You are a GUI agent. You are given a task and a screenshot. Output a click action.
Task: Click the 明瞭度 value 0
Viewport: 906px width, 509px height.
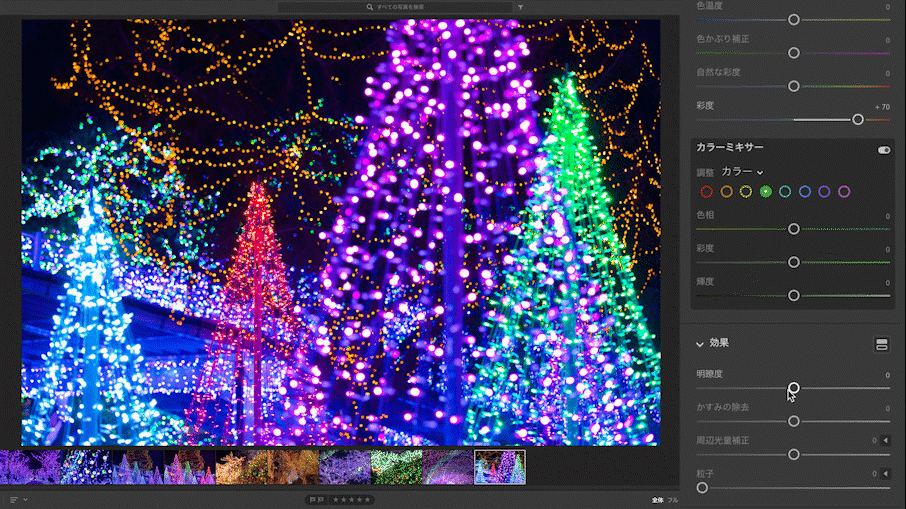click(x=888, y=375)
